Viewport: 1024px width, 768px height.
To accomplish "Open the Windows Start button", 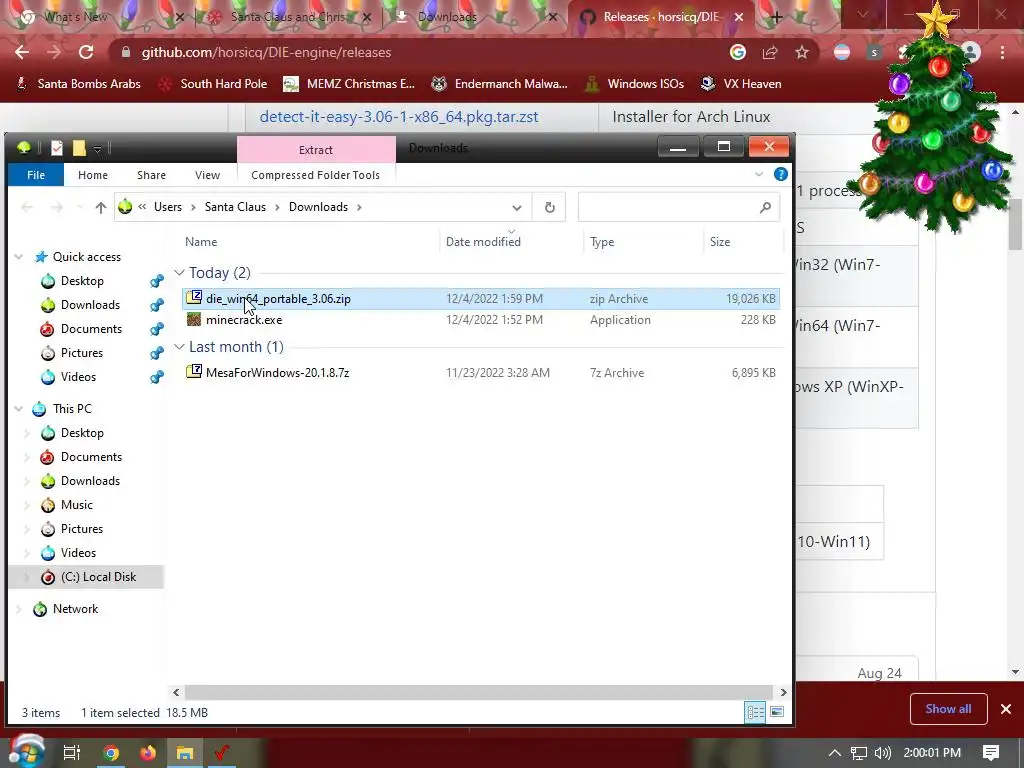I will [25, 752].
